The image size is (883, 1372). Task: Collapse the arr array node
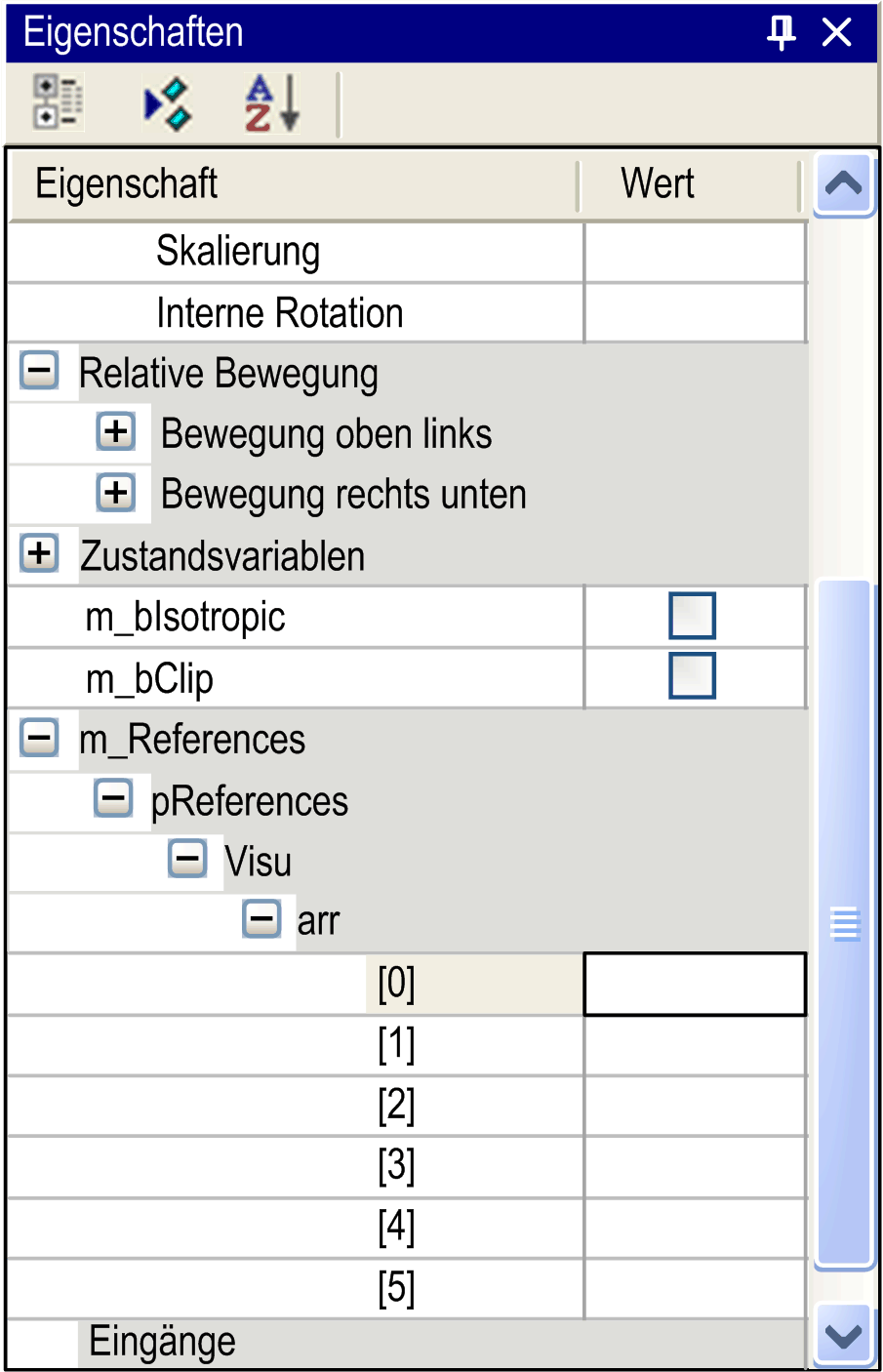pos(261,919)
